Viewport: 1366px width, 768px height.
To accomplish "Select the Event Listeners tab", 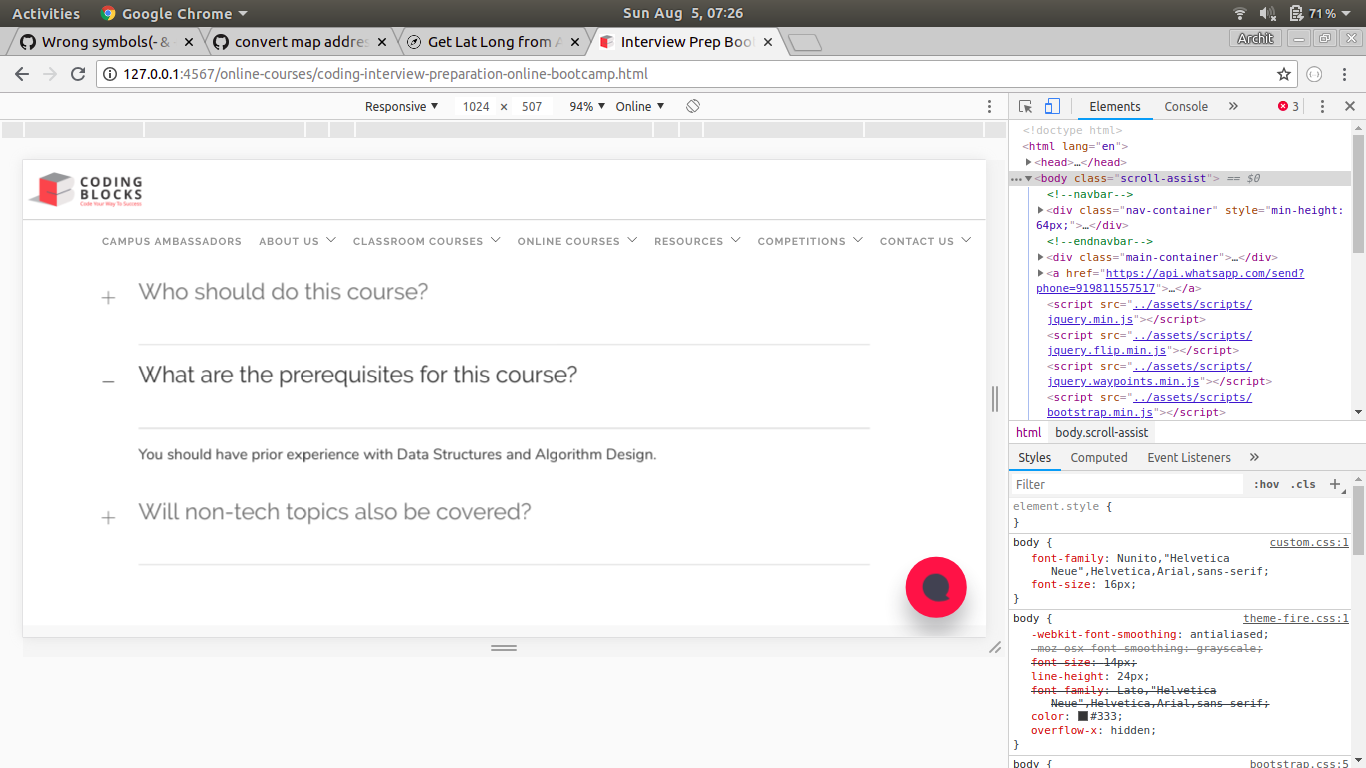I will (1189, 457).
